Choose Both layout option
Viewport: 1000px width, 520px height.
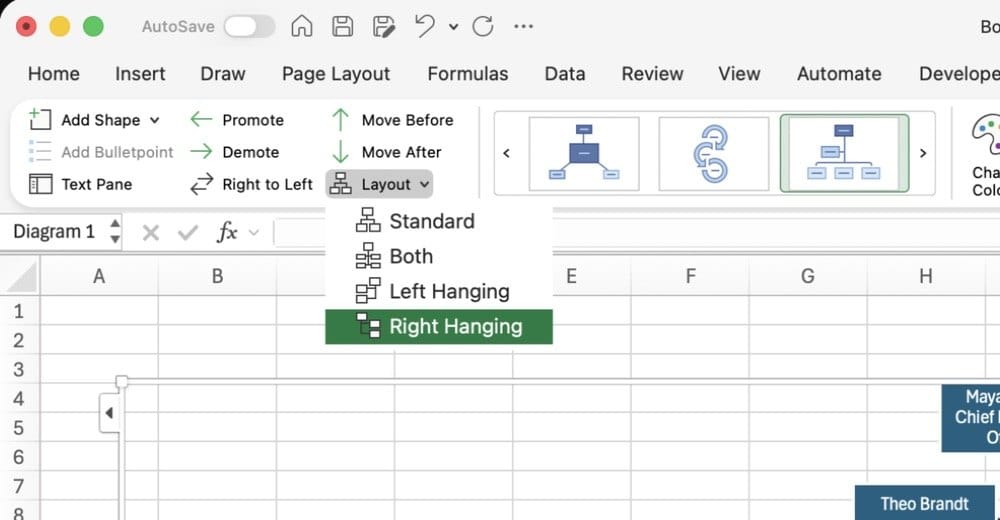[439, 256]
